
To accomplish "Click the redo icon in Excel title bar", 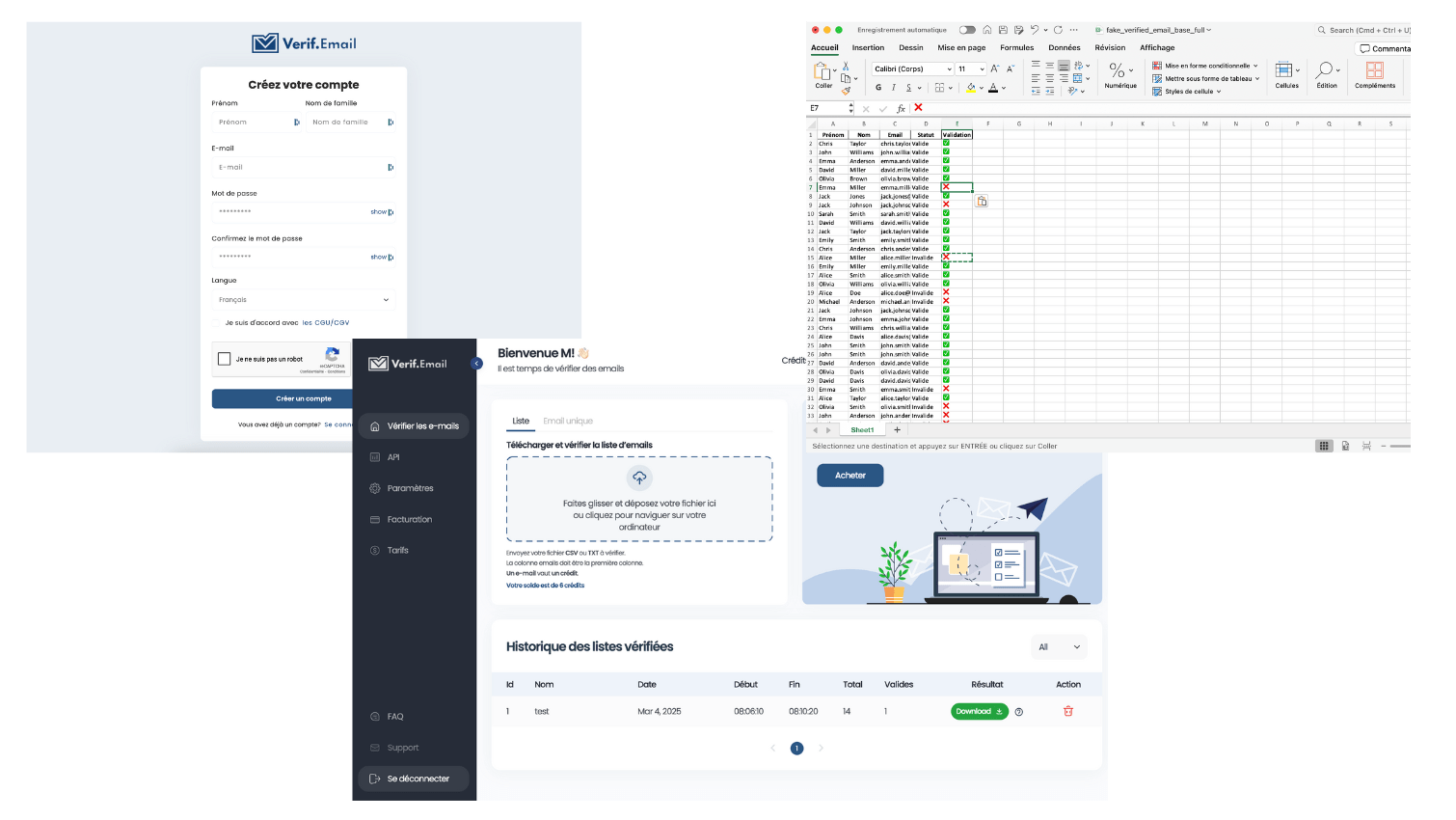I will click(1058, 30).
